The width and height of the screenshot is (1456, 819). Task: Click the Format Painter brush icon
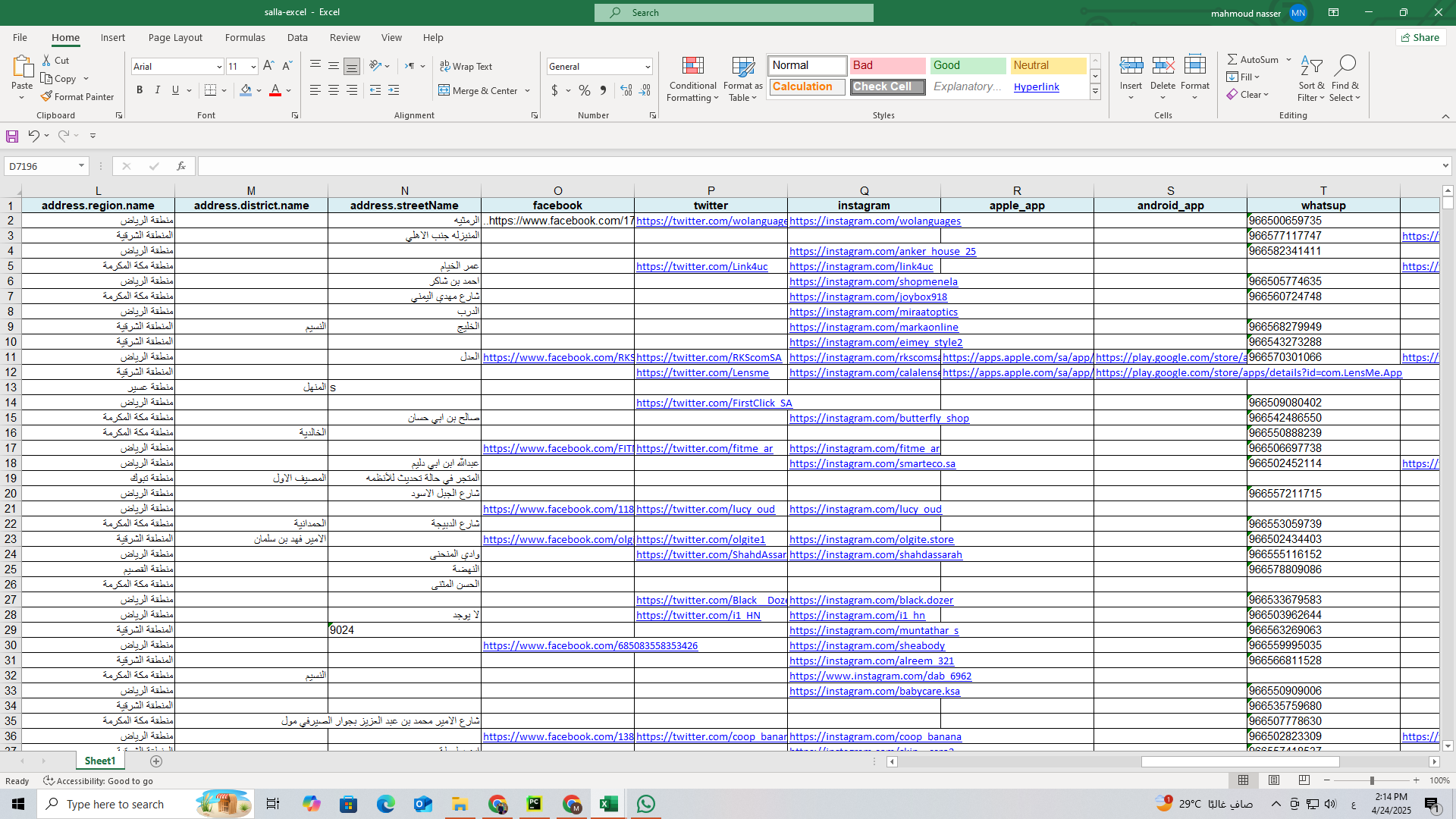[x=47, y=97]
